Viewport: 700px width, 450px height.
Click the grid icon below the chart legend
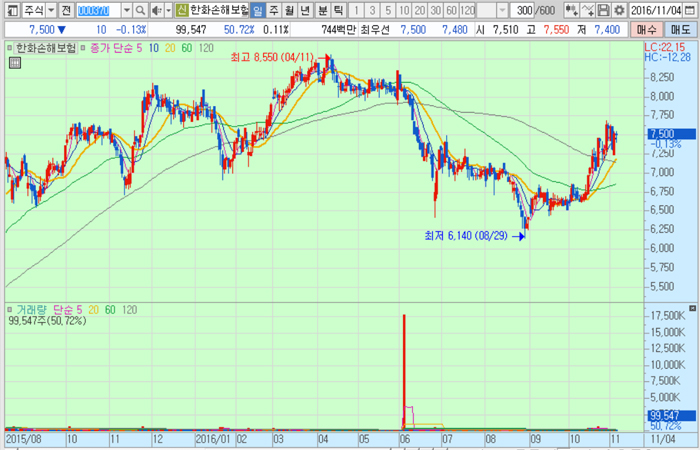(14, 62)
